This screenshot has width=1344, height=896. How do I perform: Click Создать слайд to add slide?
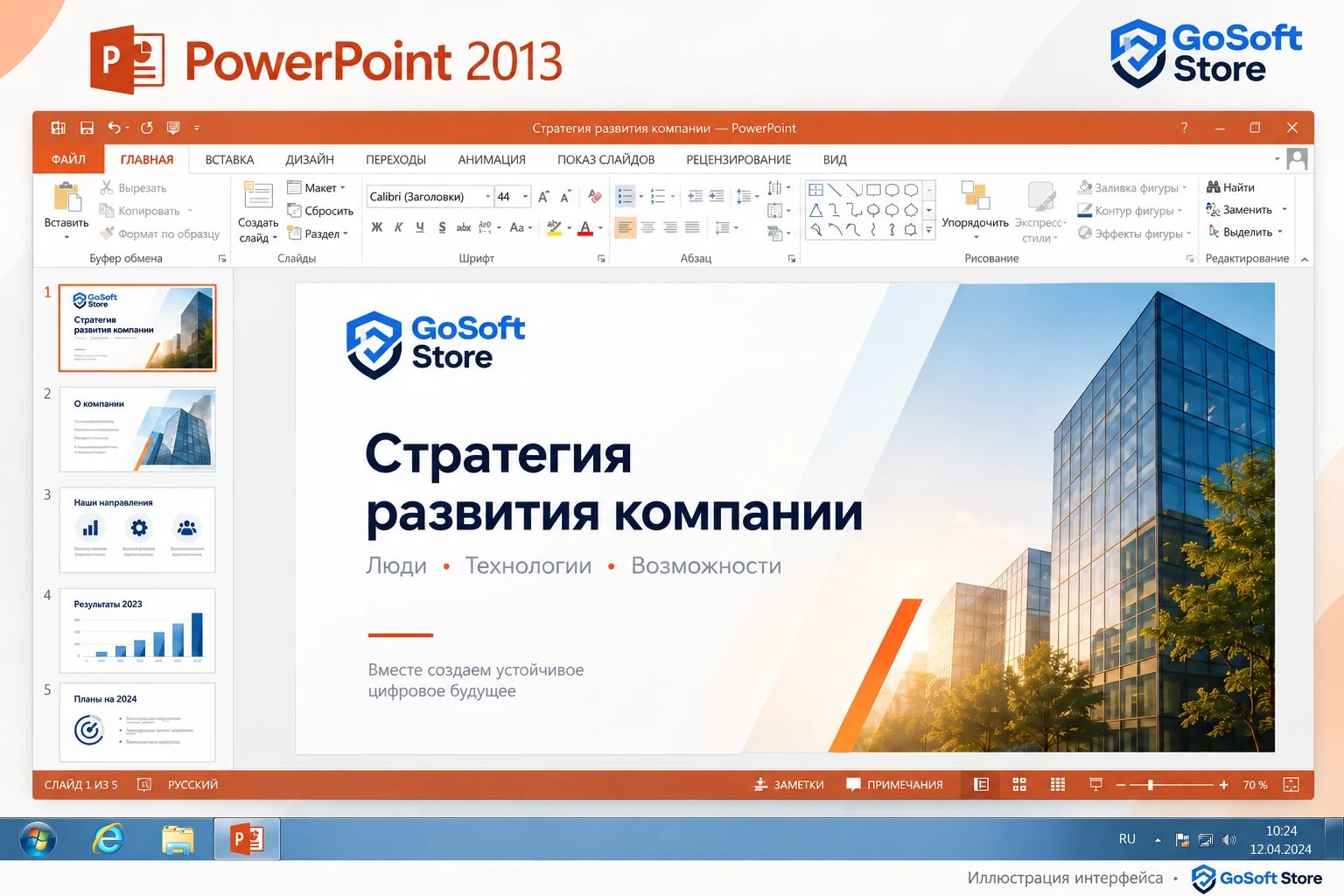pos(258,213)
